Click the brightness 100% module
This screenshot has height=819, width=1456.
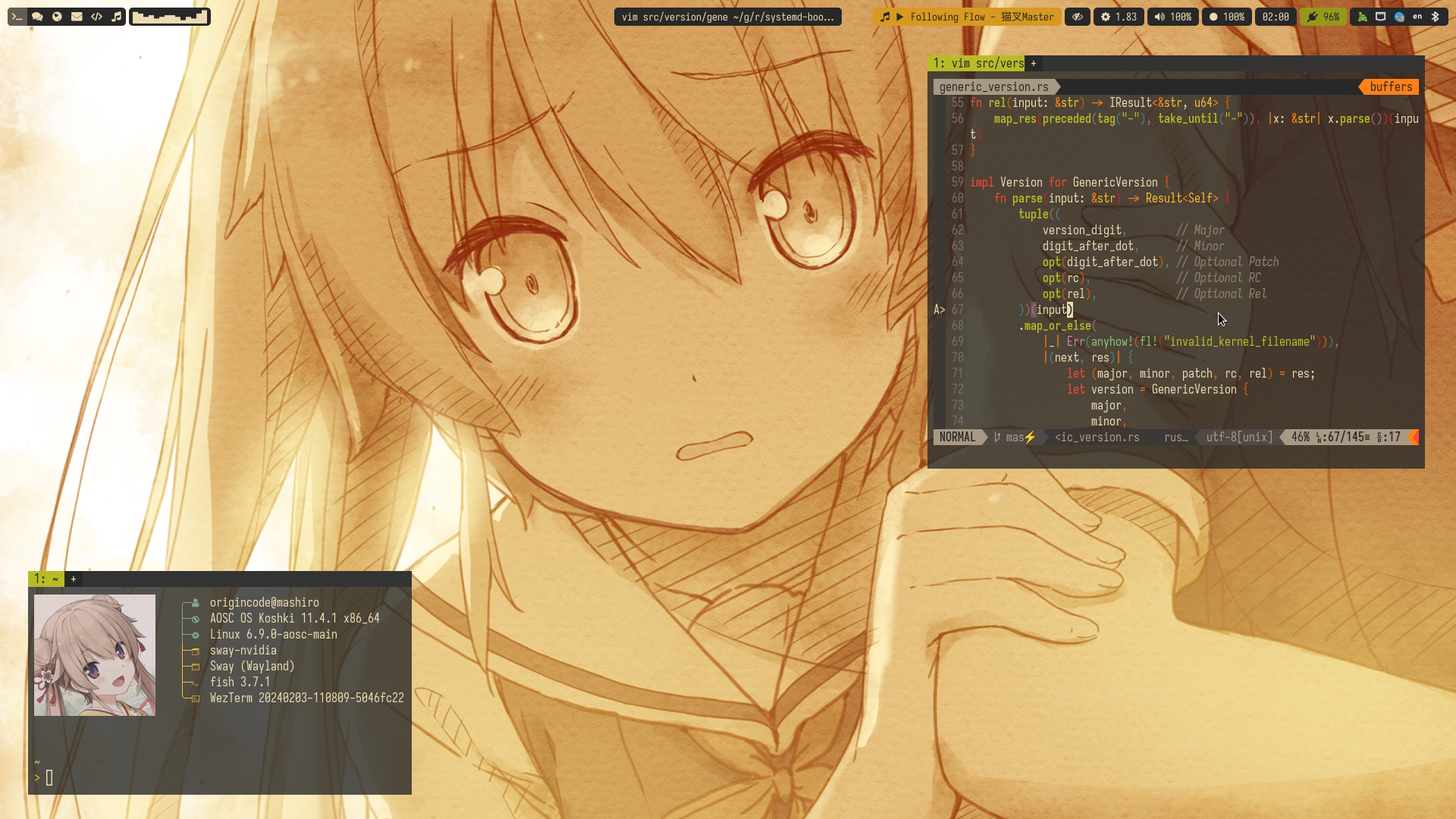click(1227, 17)
